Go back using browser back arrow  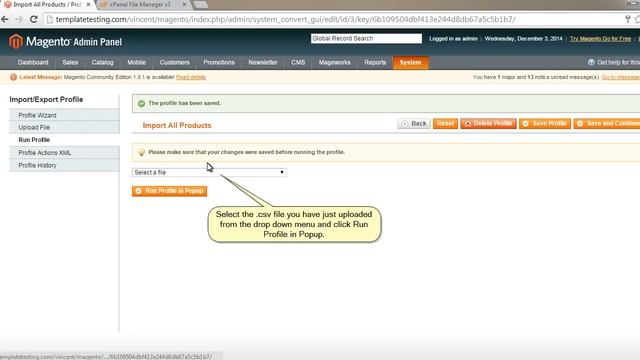tap(5, 19)
